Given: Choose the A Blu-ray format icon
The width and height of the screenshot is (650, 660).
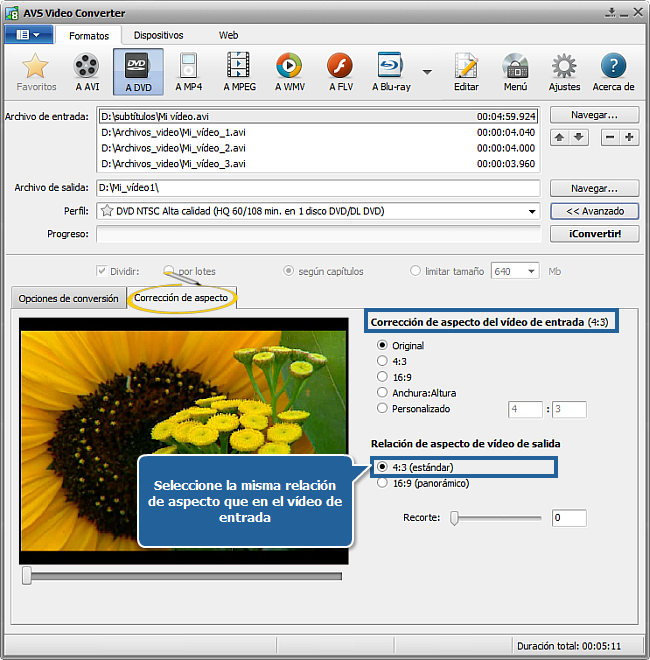Looking at the screenshot, I should 391,68.
